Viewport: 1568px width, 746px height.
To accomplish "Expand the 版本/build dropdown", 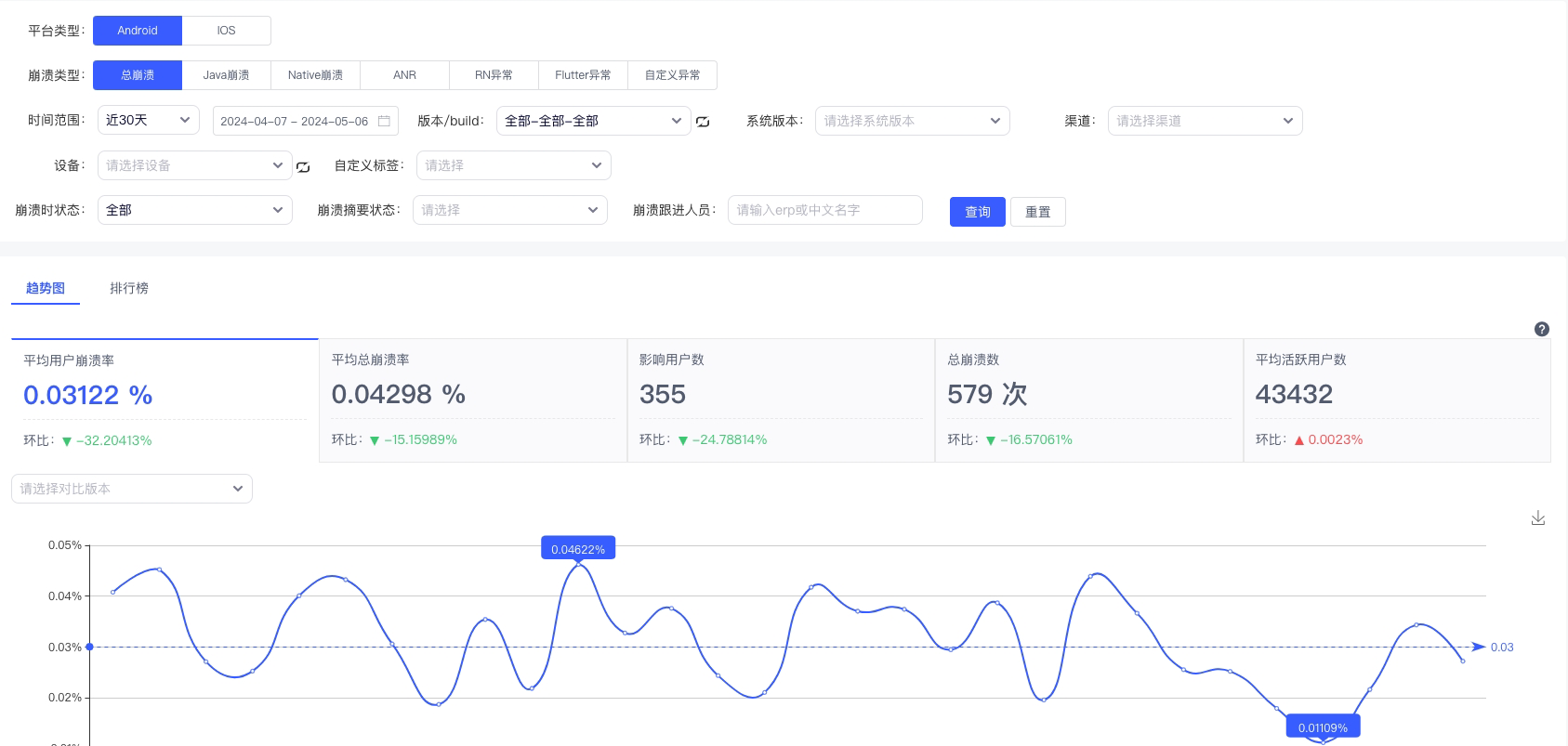I will (x=594, y=121).
